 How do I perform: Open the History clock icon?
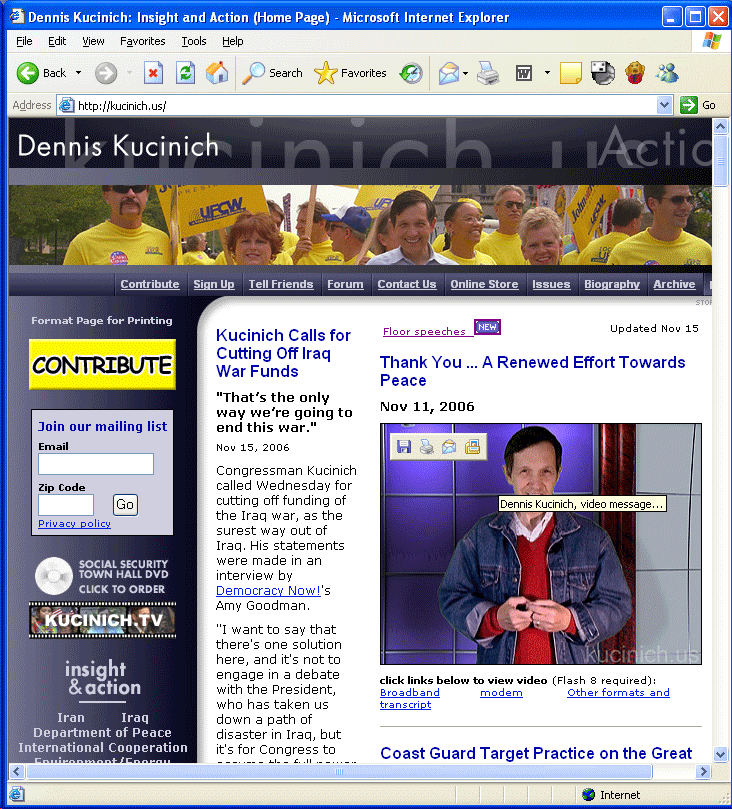point(411,73)
